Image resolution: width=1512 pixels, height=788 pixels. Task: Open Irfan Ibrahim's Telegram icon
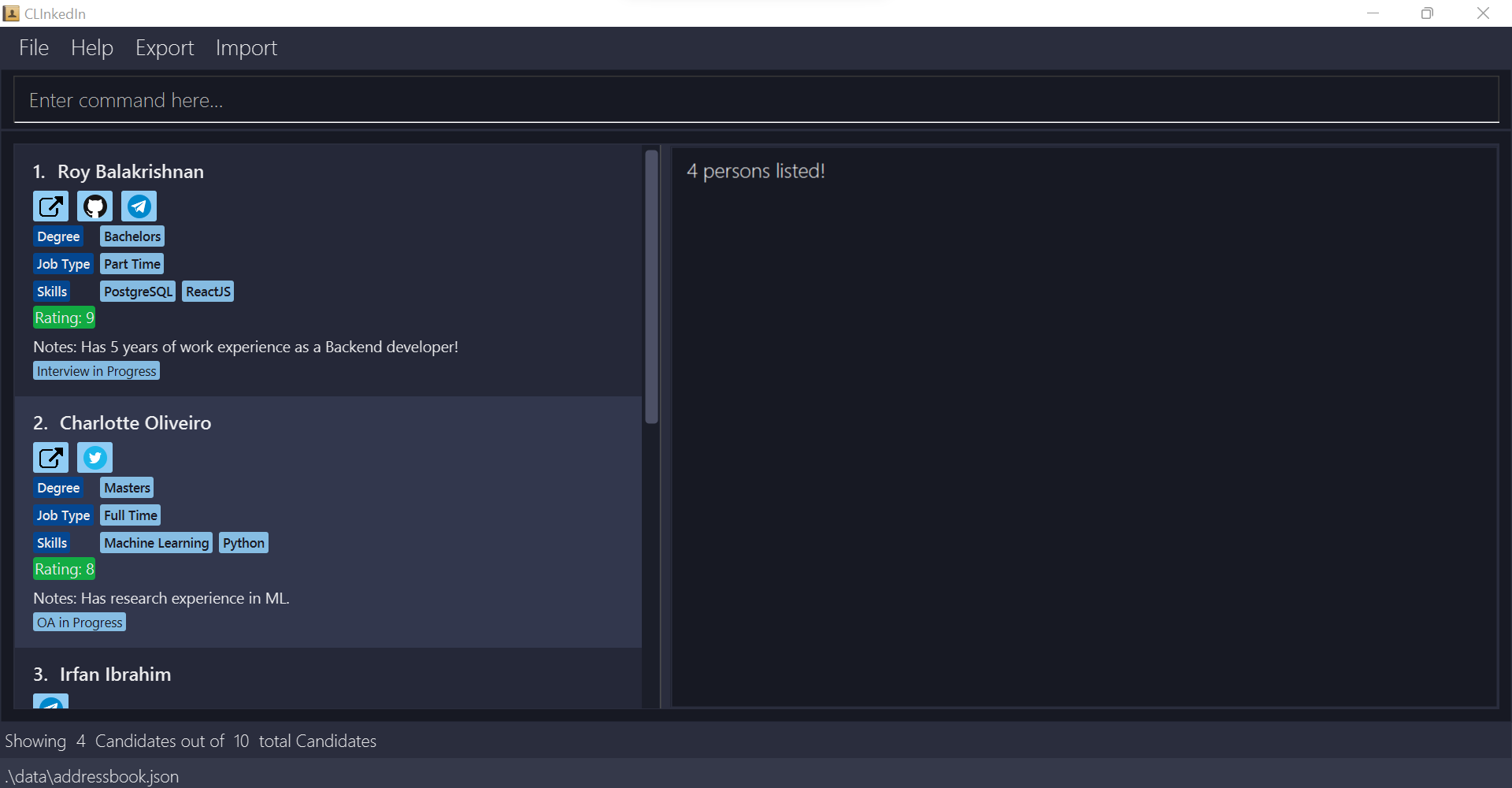[50, 701]
